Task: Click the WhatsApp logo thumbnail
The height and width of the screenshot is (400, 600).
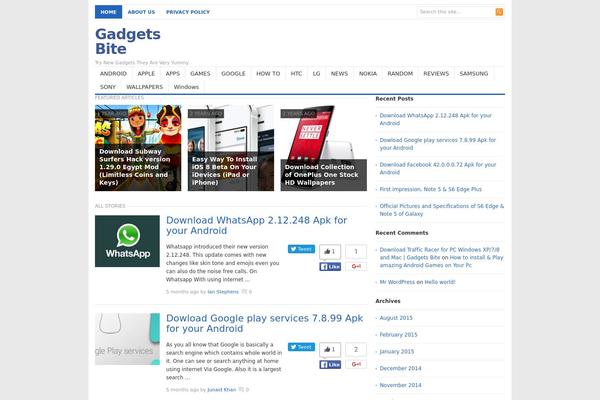Action: [x=127, y=241]
